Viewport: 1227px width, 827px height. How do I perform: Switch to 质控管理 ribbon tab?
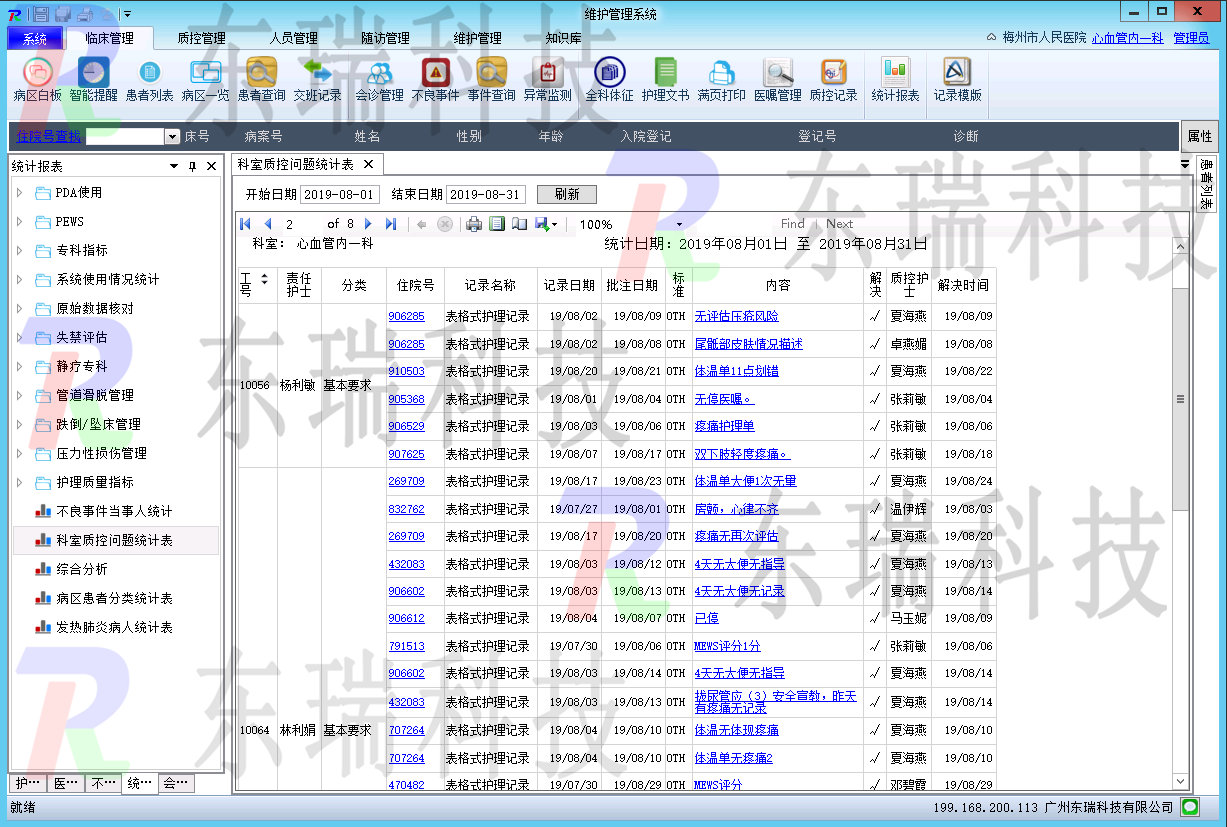click(201, 38)
